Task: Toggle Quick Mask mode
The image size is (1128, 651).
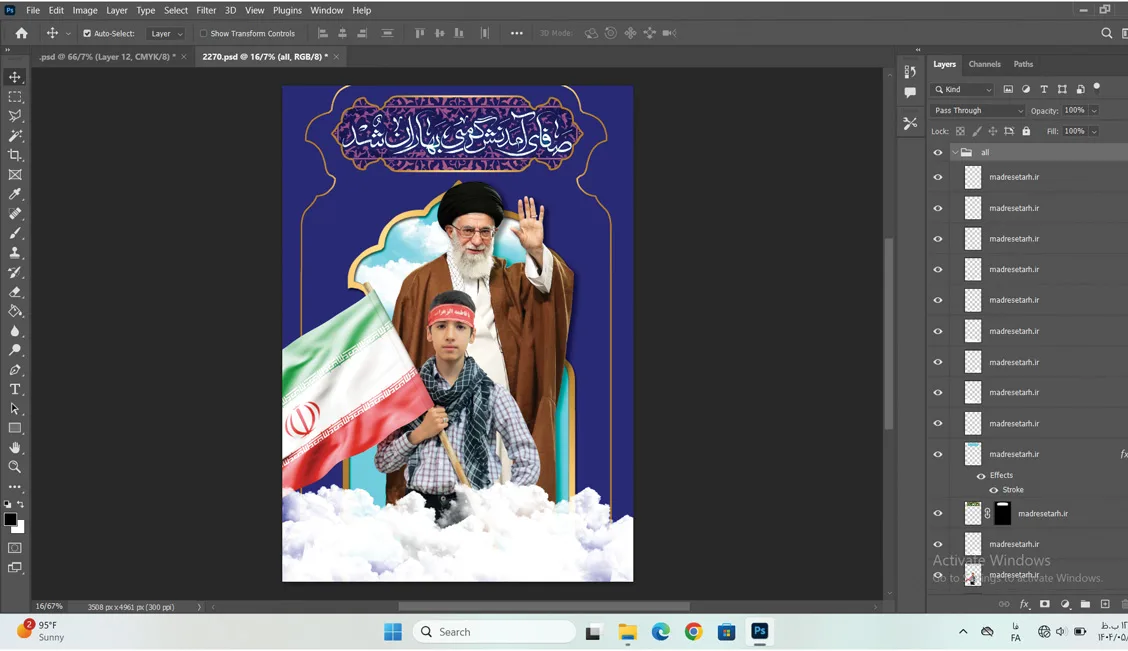Action: [x=14, y=548]
